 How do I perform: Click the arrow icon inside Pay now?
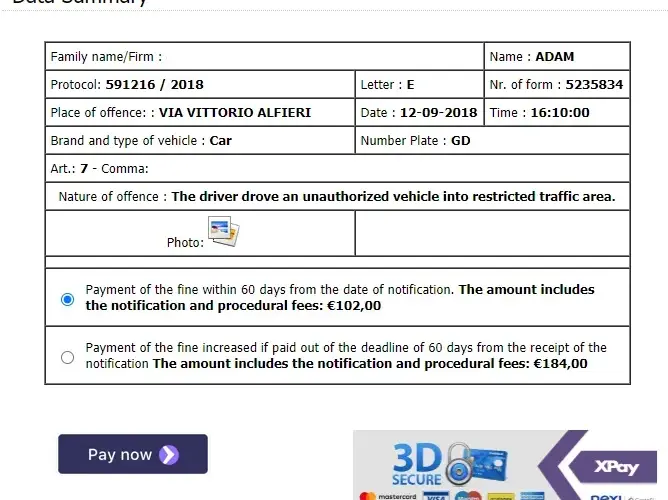(169, 455)
